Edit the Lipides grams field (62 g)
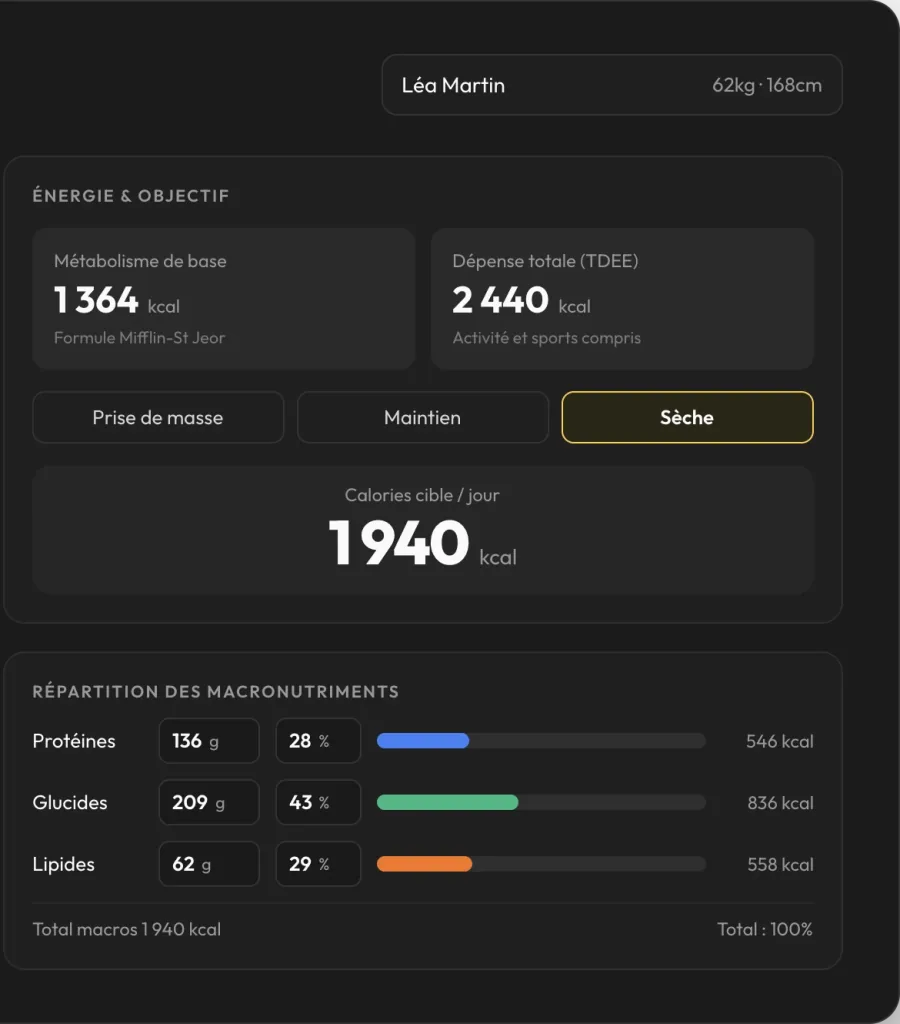This screenshot has height=1024, width=900. point(209,864)
